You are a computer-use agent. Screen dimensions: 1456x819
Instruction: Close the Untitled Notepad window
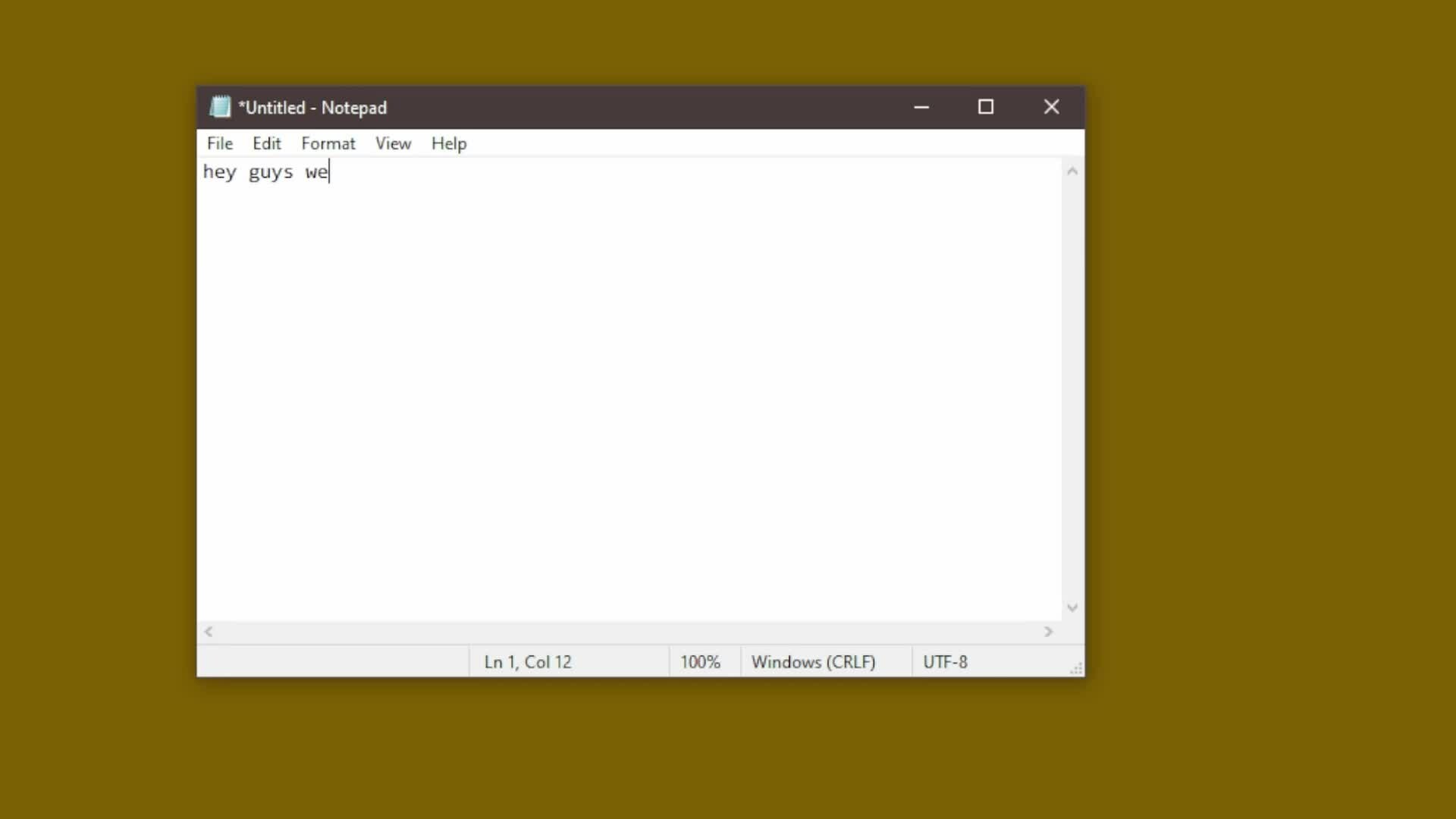[1051, 107]
